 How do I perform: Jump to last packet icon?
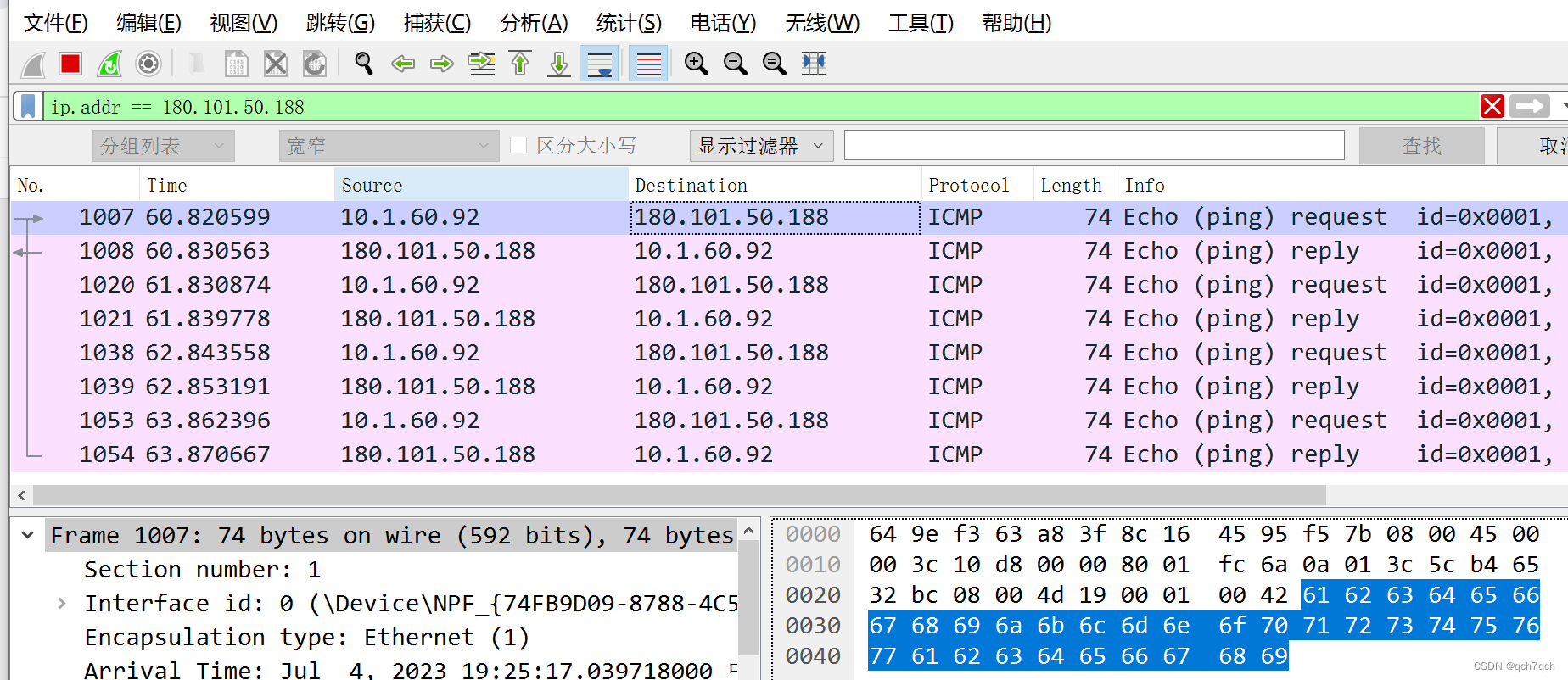coord(559,64)
